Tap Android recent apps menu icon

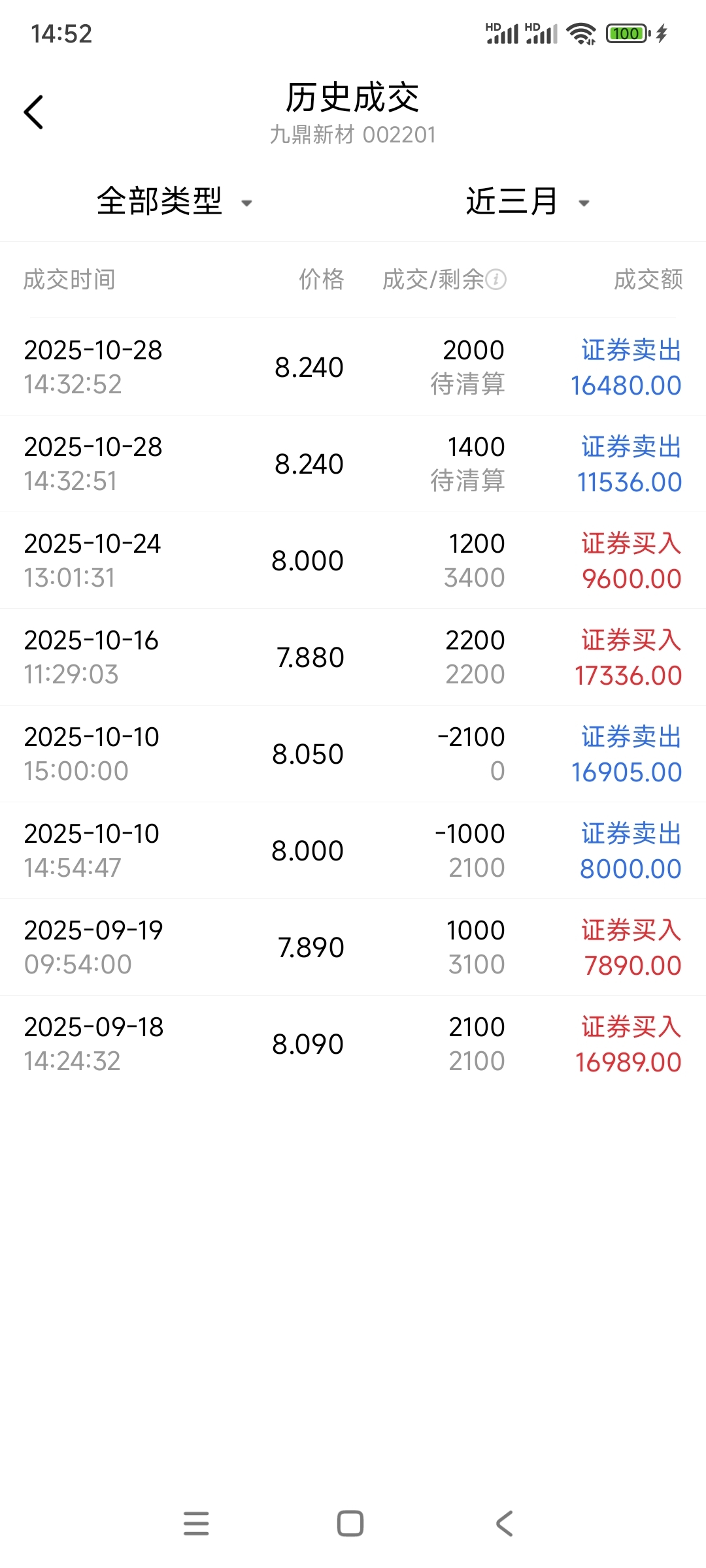tap(196, 1524)
